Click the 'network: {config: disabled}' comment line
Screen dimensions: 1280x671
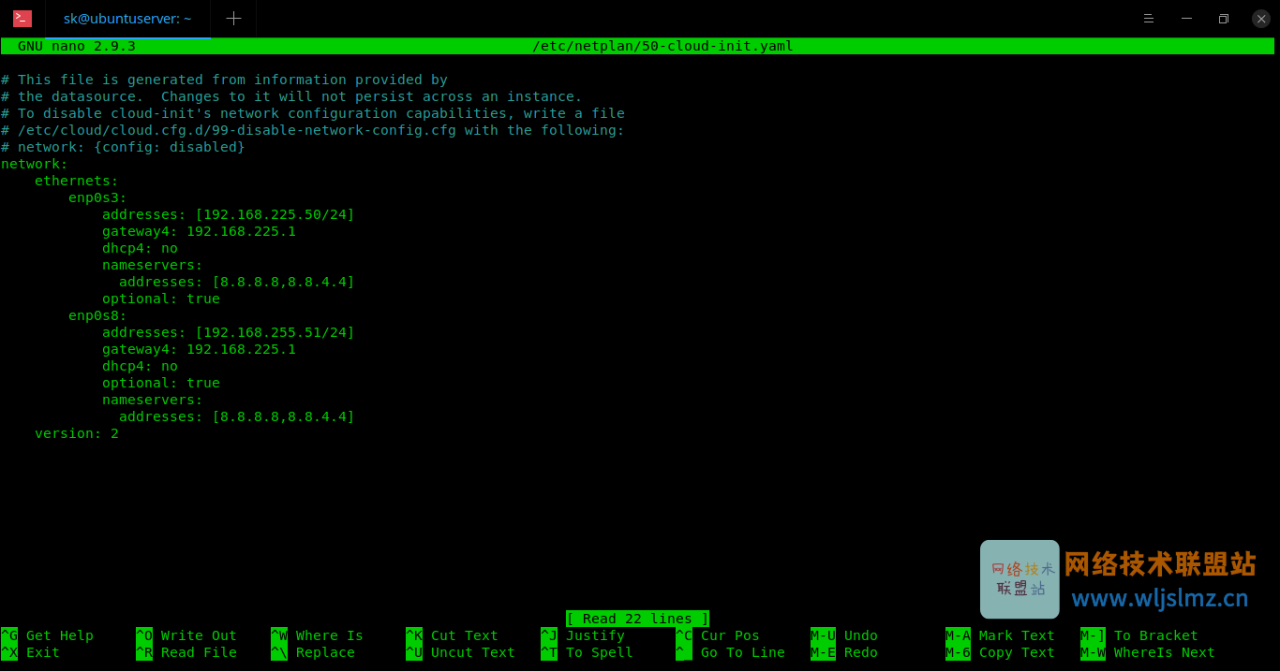[123, 147]
